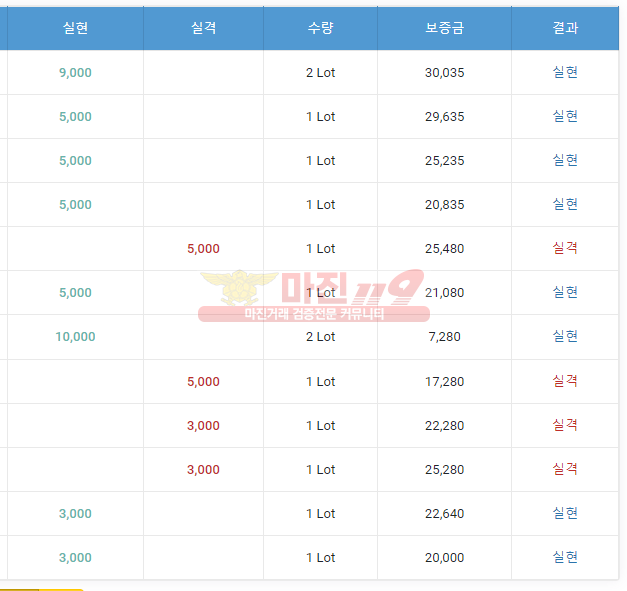Click result 실현 in the 20,000 row
The width and height of the screenshot is (627, 591).
565,557
